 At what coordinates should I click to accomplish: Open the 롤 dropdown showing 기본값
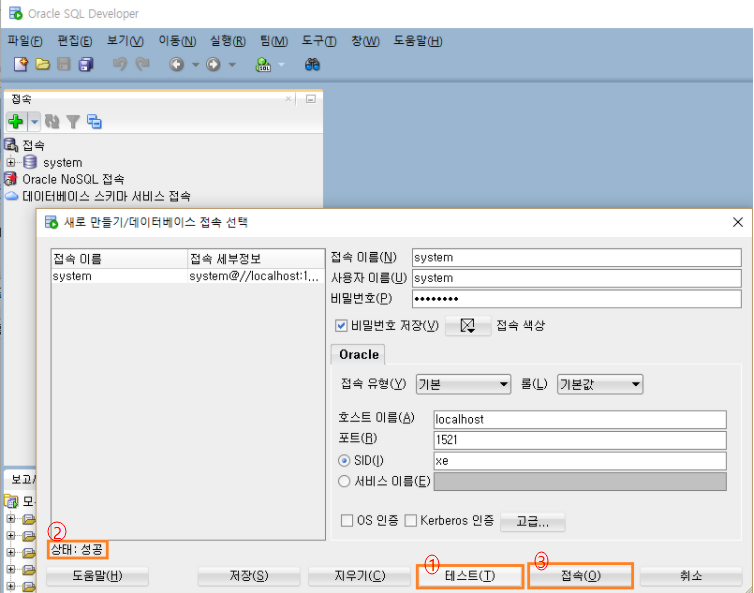tap(600, 384)
